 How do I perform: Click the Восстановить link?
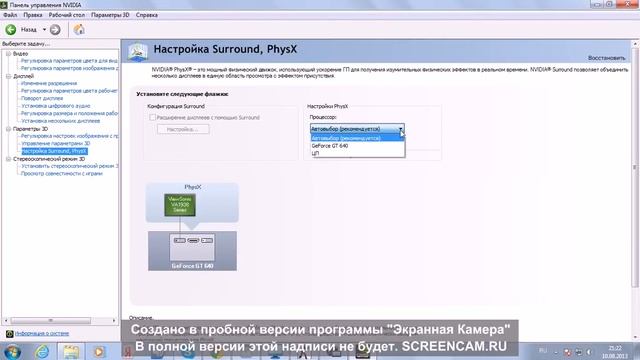tap(606, 58)
